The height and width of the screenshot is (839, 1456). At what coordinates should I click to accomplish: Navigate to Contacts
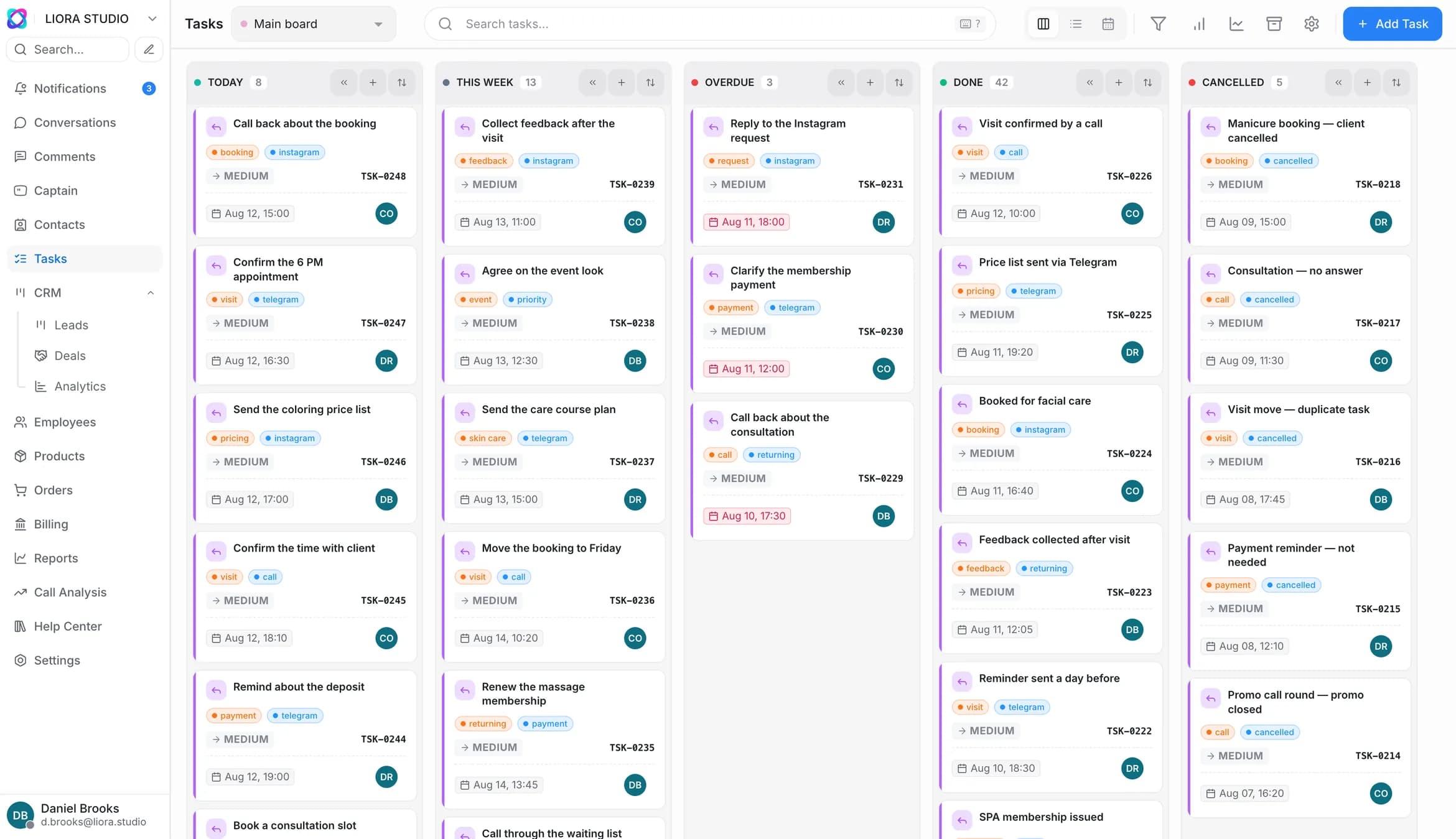click(85, 225)
